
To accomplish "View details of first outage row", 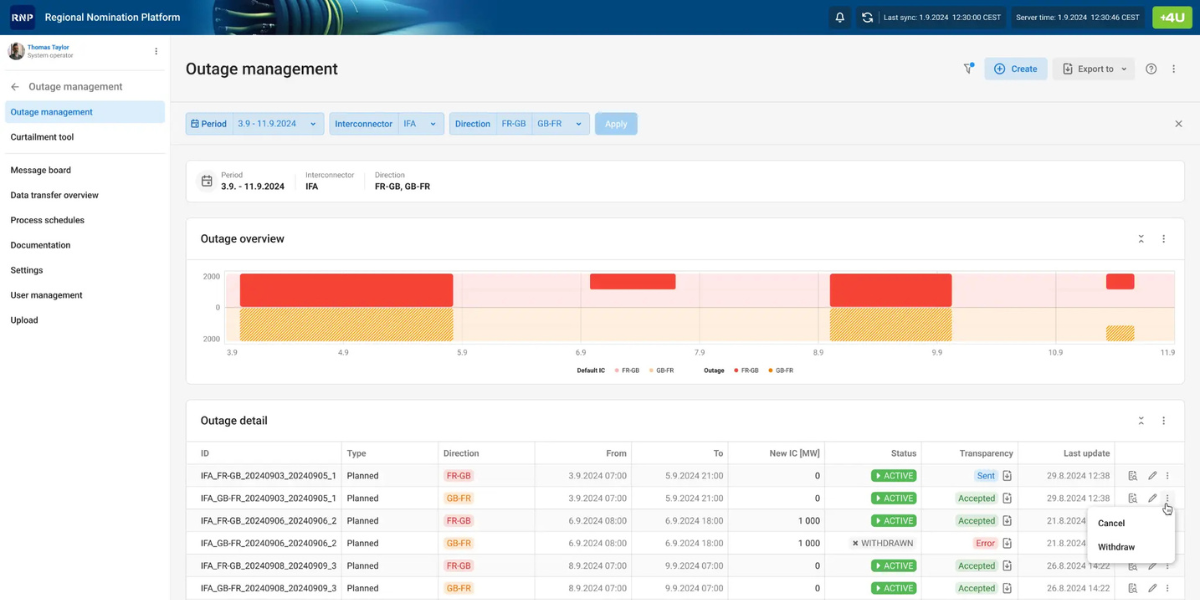I will 1133,476.
